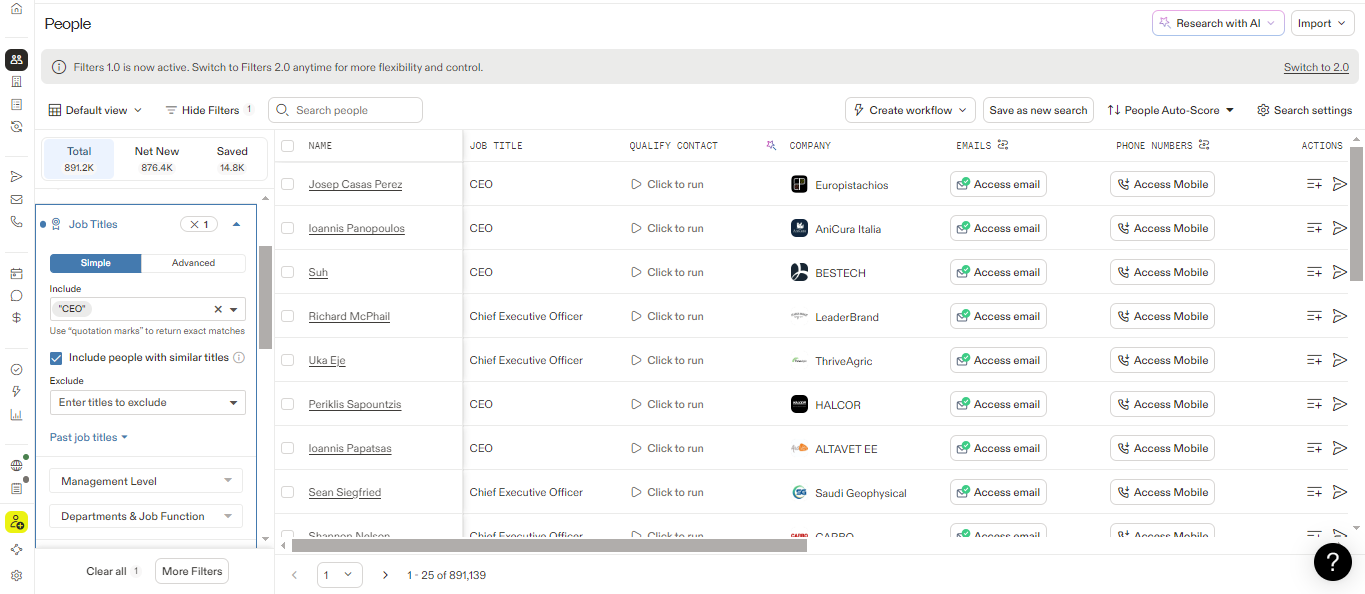Open the People section in left sidebar

click(16, 59)
